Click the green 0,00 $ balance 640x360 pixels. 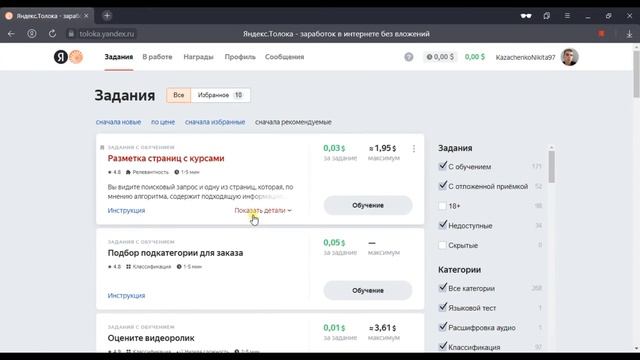click(x=475, y=57)
